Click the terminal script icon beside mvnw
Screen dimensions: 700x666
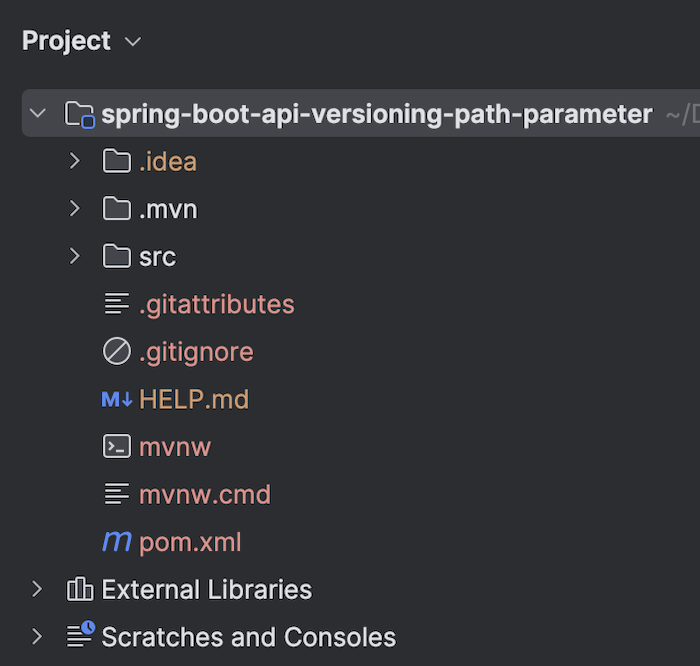tap(117, 447)
